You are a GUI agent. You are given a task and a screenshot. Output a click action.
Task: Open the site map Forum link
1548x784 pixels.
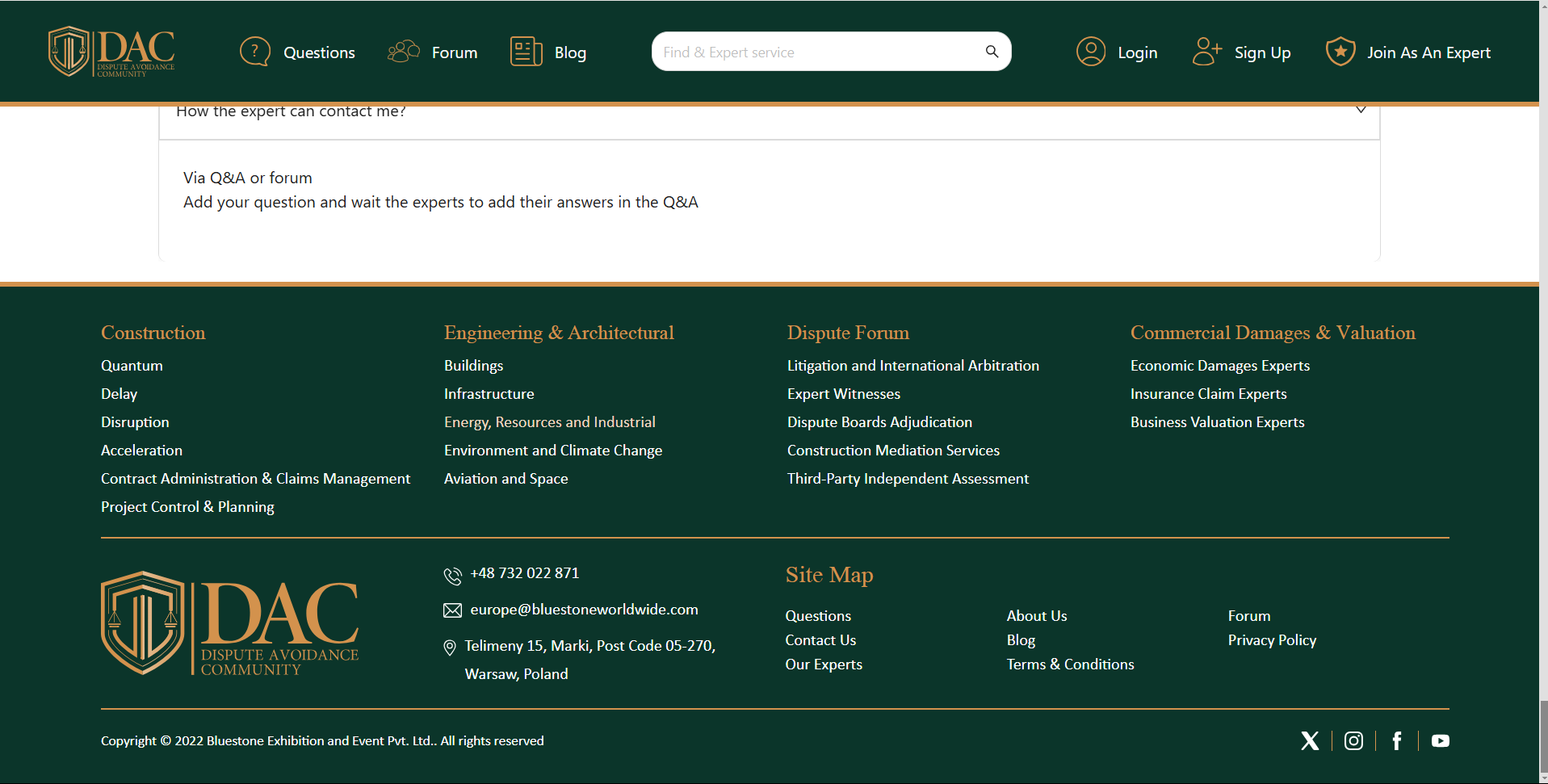point(1249,616)
